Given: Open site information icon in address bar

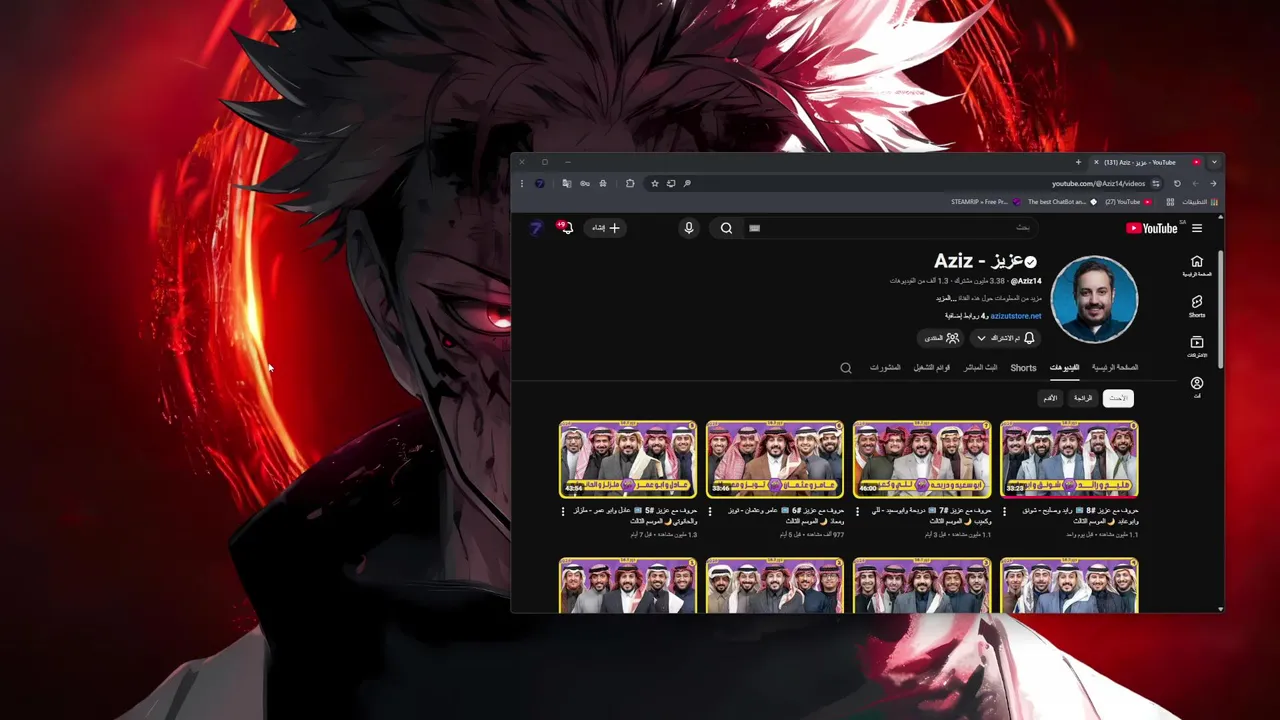Looking at the screenshot, I should tap(1156, 183).
